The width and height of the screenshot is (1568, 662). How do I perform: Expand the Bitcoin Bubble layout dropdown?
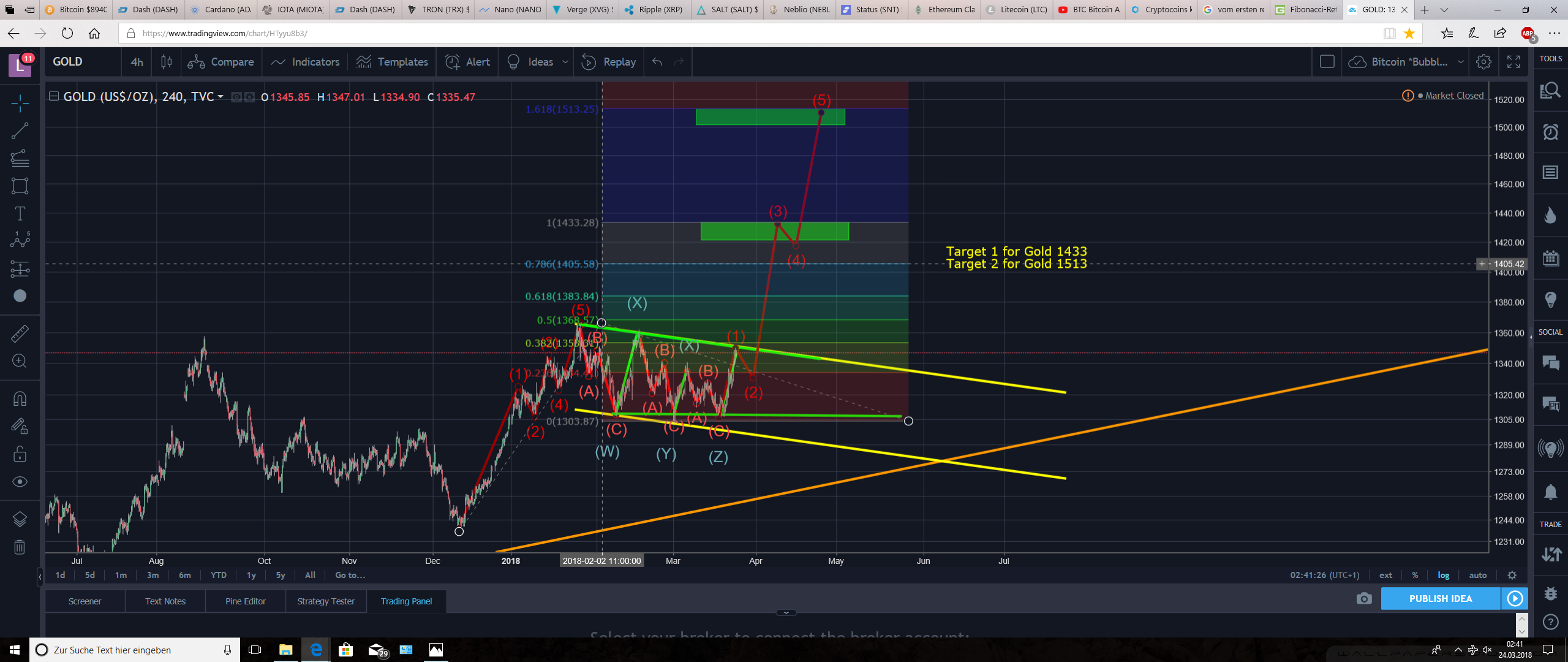1461,62
